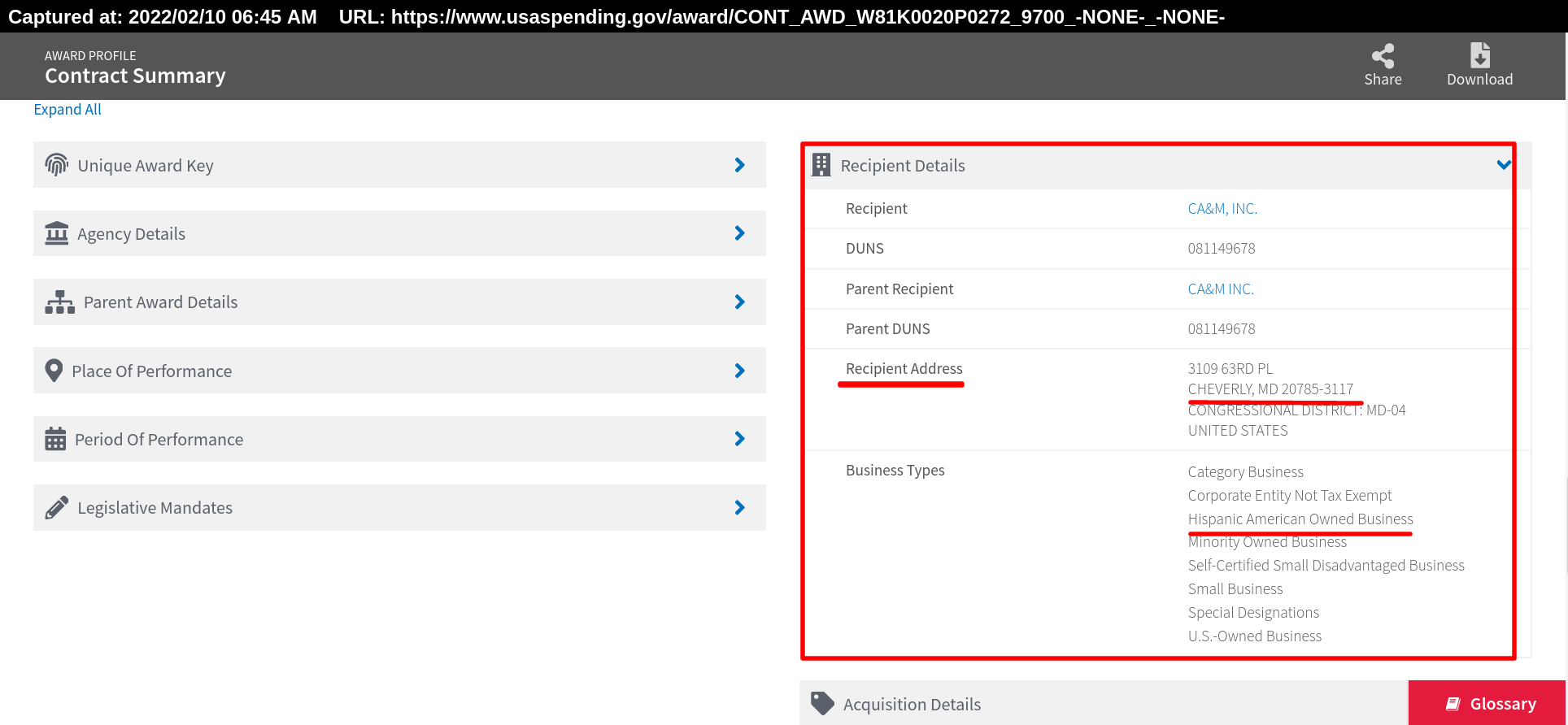Image resolution: width=1568 pixels, height=725 pixels.
Task: Click the Glossary book icon
Action: (1453, 704)
